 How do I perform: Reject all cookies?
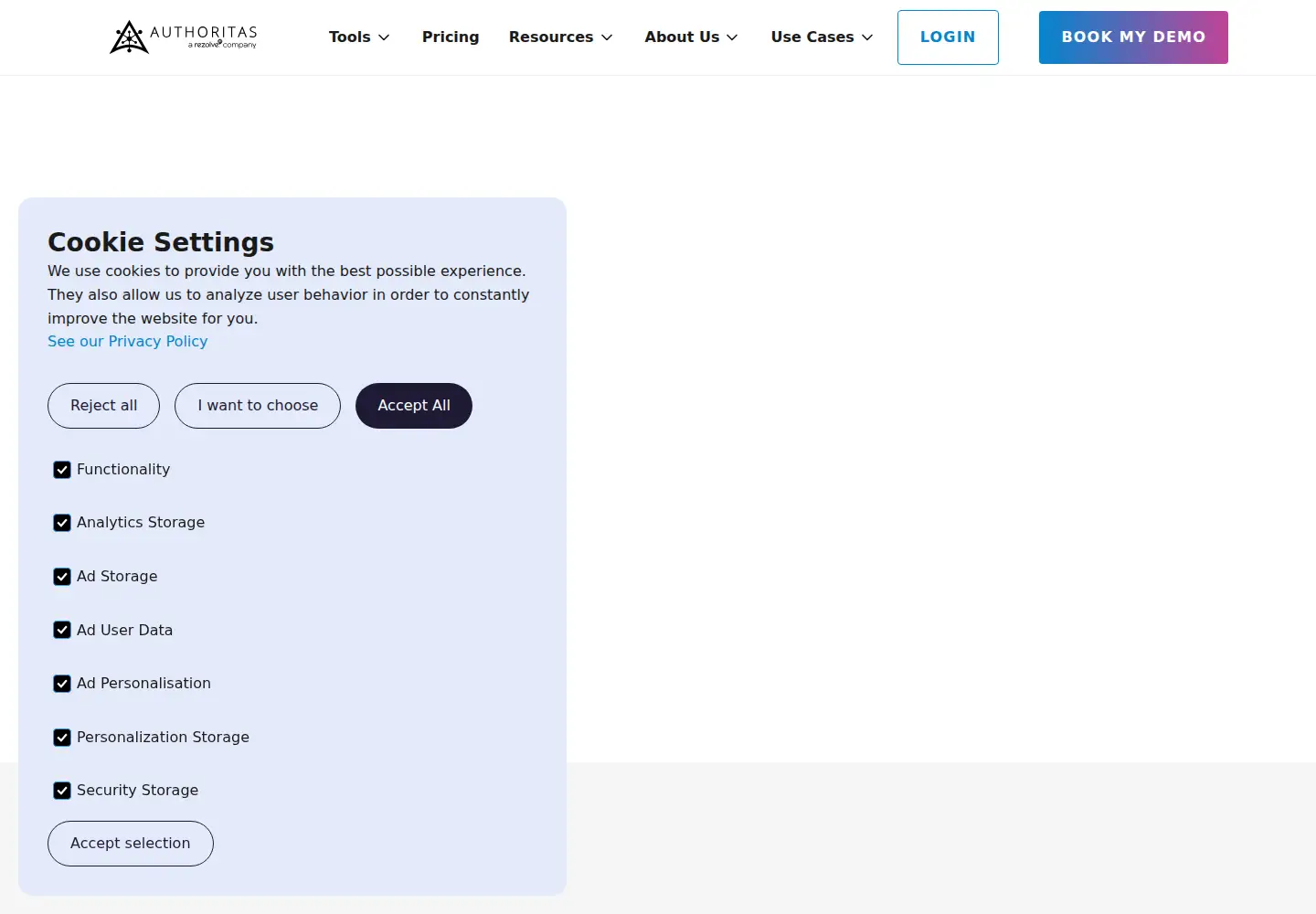click(x=103, y=406)
